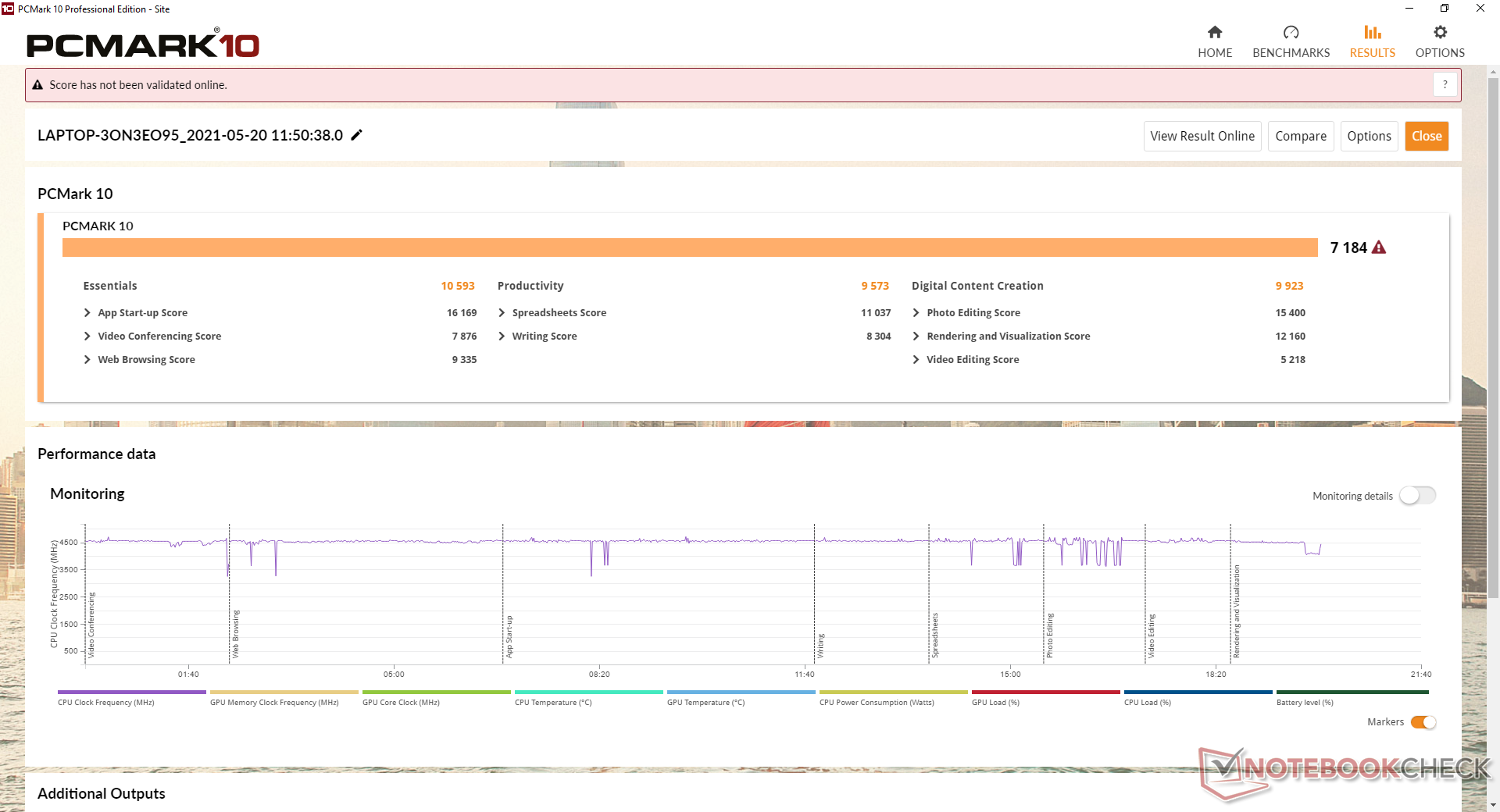Minimize the PCMark 10 window
The width and height of the screenshot is (1500, 812).
[x=1409, y=9]
